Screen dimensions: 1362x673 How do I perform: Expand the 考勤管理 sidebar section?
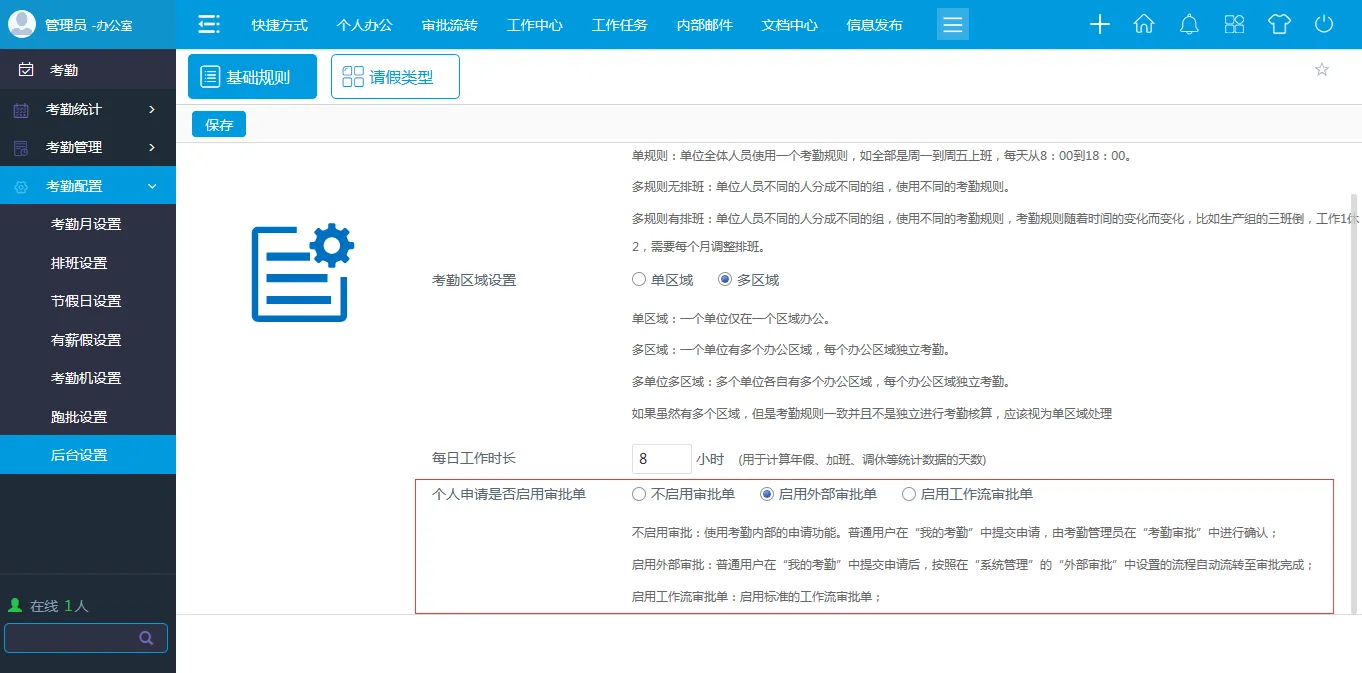pyautogui.click(x=88, y=147)
